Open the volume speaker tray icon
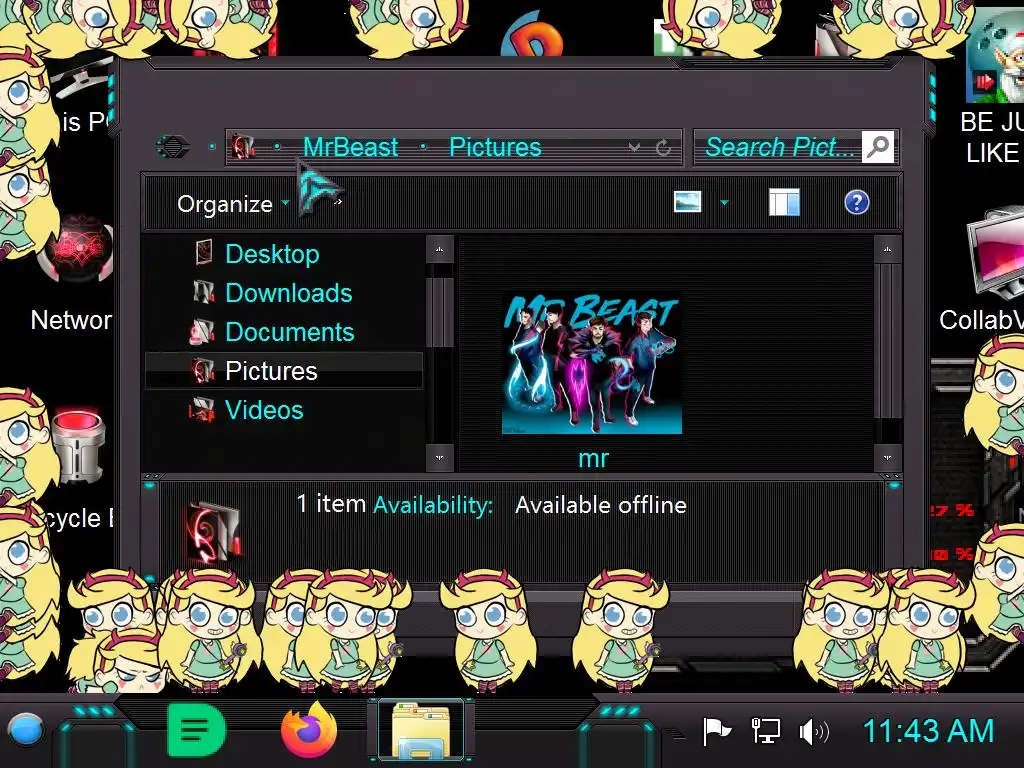1024x768 pixels. (814, 732)
